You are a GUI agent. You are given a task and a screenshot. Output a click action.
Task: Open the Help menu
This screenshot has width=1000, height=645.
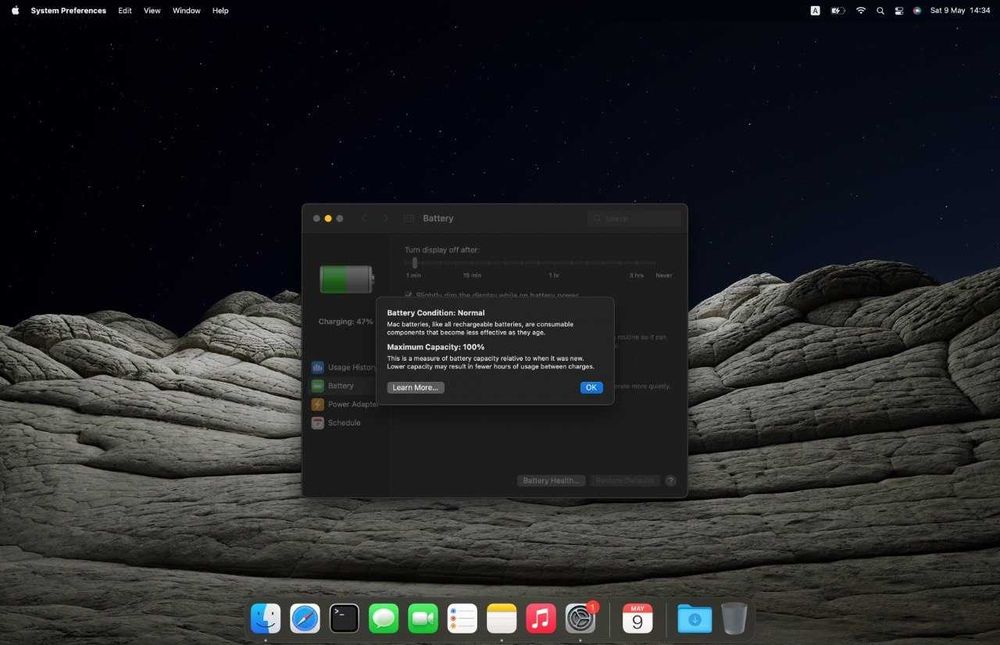220,10
